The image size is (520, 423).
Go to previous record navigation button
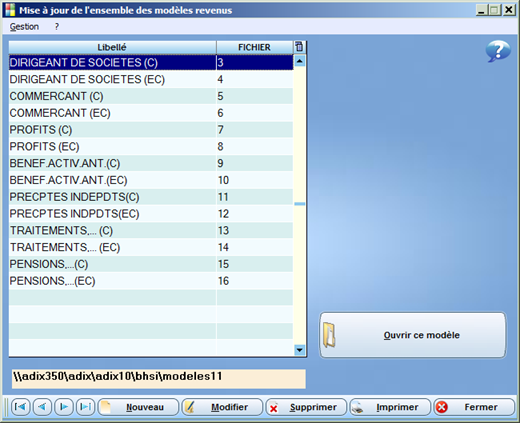click(x=42, y=407)
